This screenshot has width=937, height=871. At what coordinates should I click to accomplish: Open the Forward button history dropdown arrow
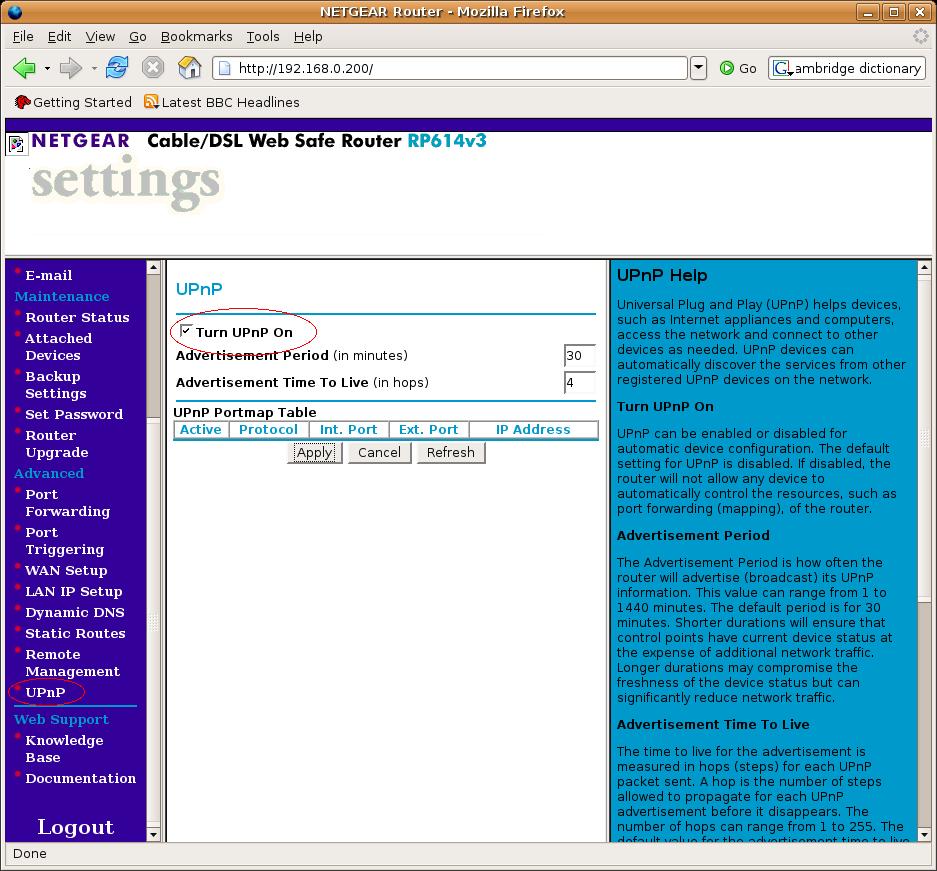coord(94,68)
